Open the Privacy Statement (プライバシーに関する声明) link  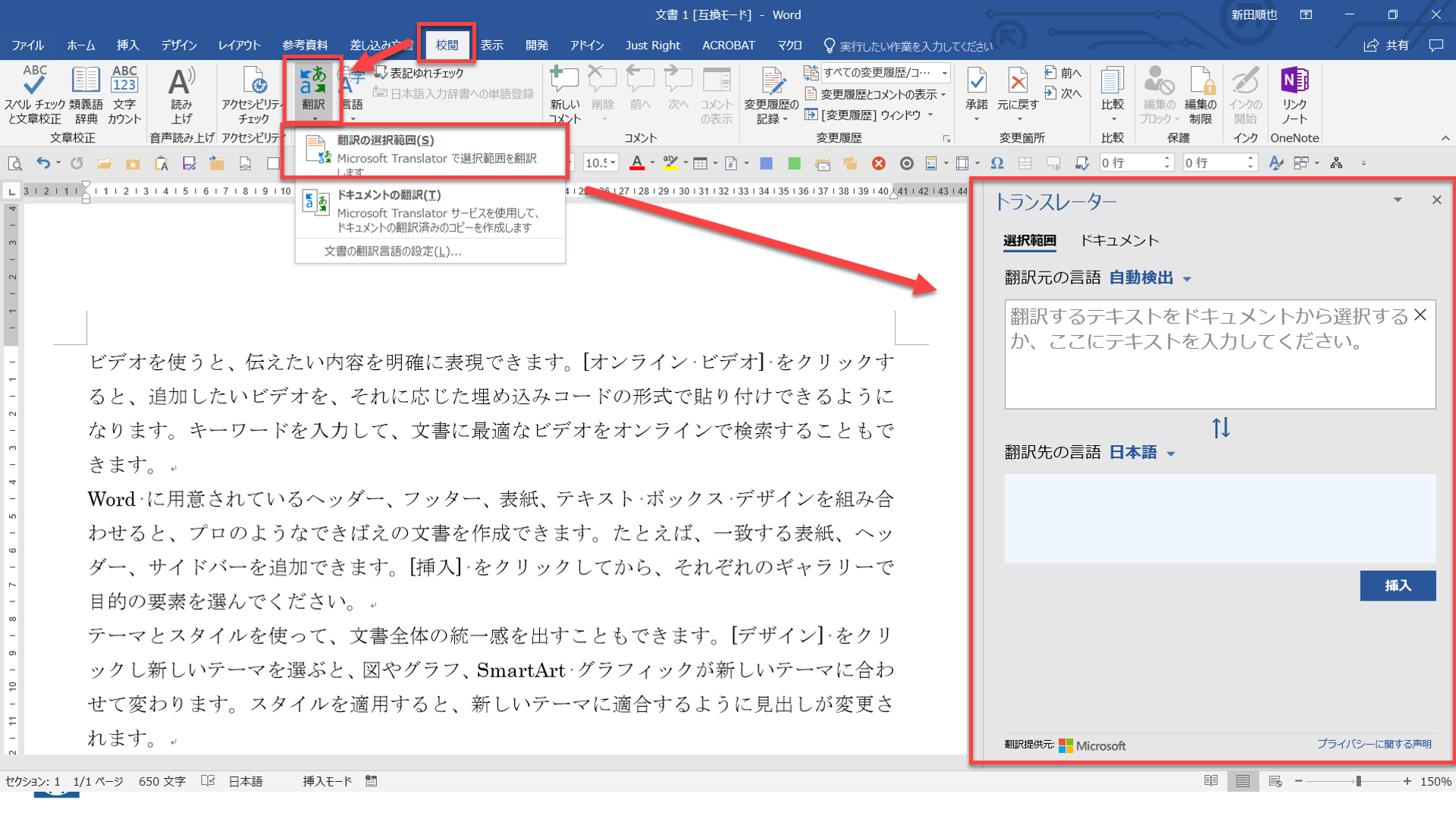point(1373,744)
